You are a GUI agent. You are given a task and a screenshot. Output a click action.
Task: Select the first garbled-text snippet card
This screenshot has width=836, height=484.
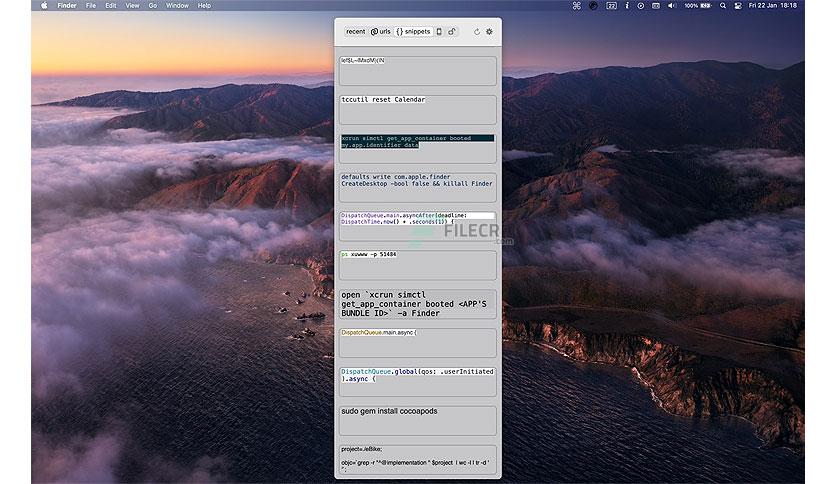point(417,70)
